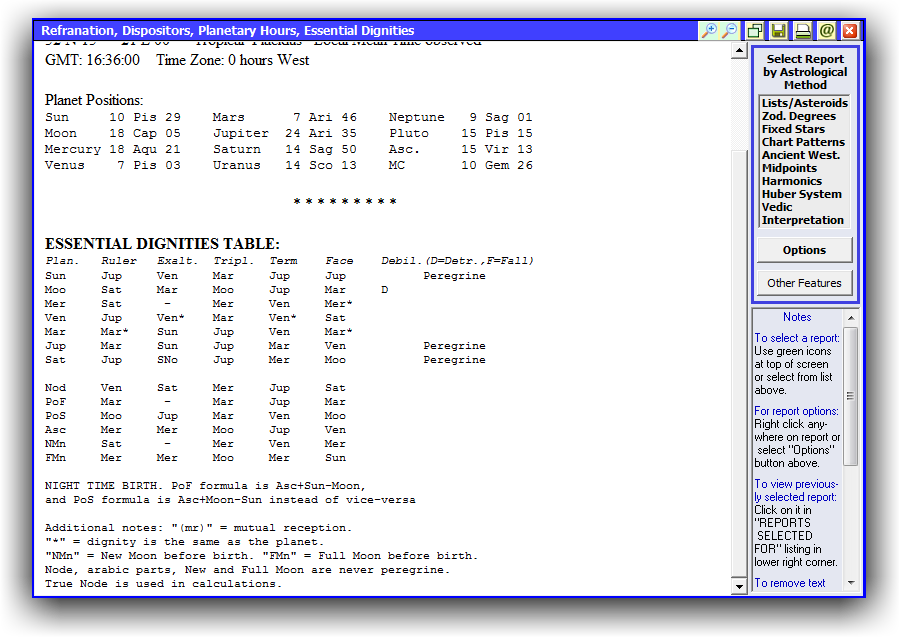Screen dimensions: 899x637
Task: Close the report window with red X
Action: (x=850, y=31)
